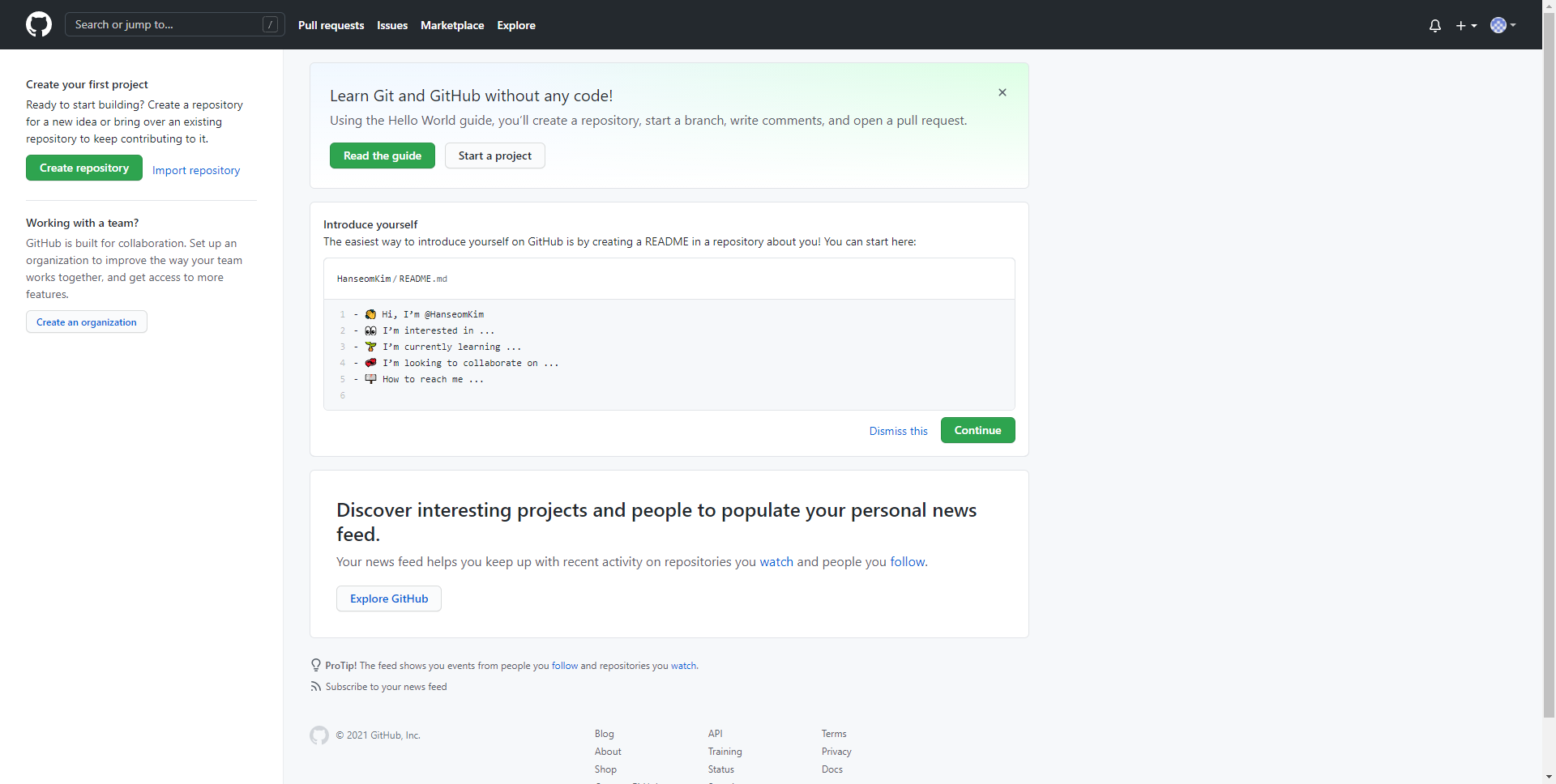Open the Status footer link

(x=721, y=769)
